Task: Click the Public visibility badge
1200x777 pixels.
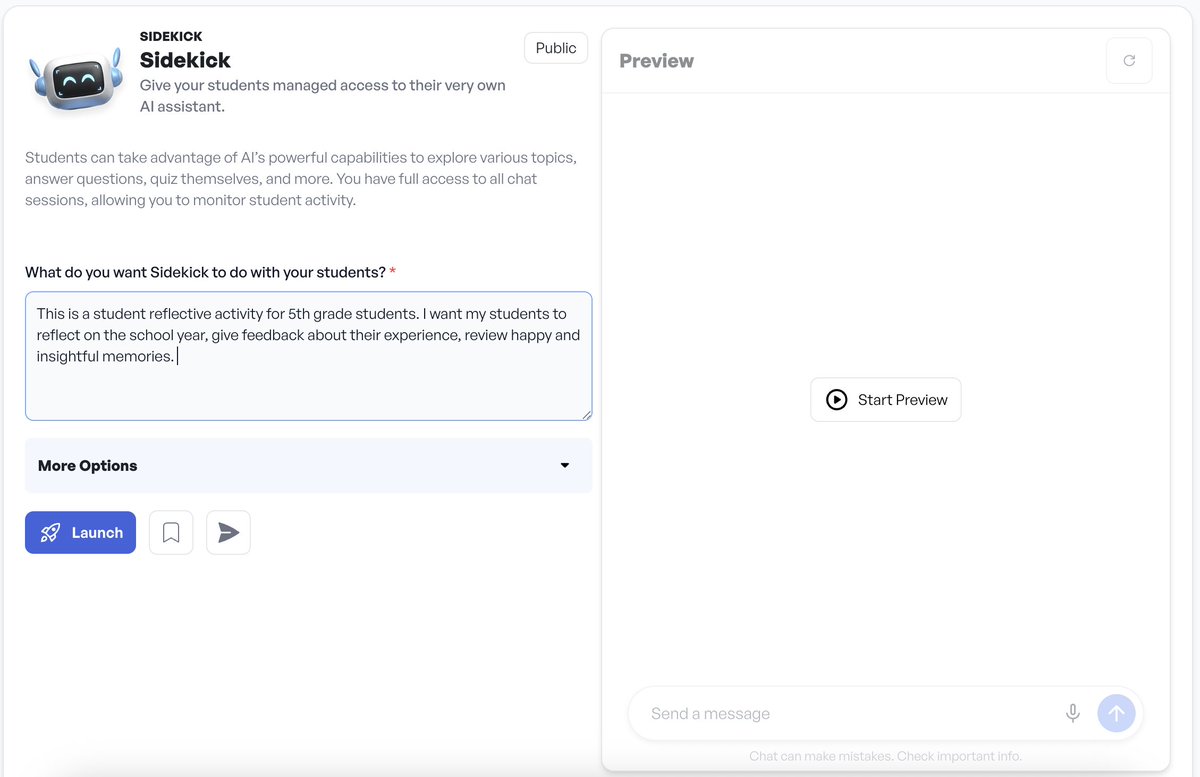Action: pyautogui.click(x=556, y=48)
